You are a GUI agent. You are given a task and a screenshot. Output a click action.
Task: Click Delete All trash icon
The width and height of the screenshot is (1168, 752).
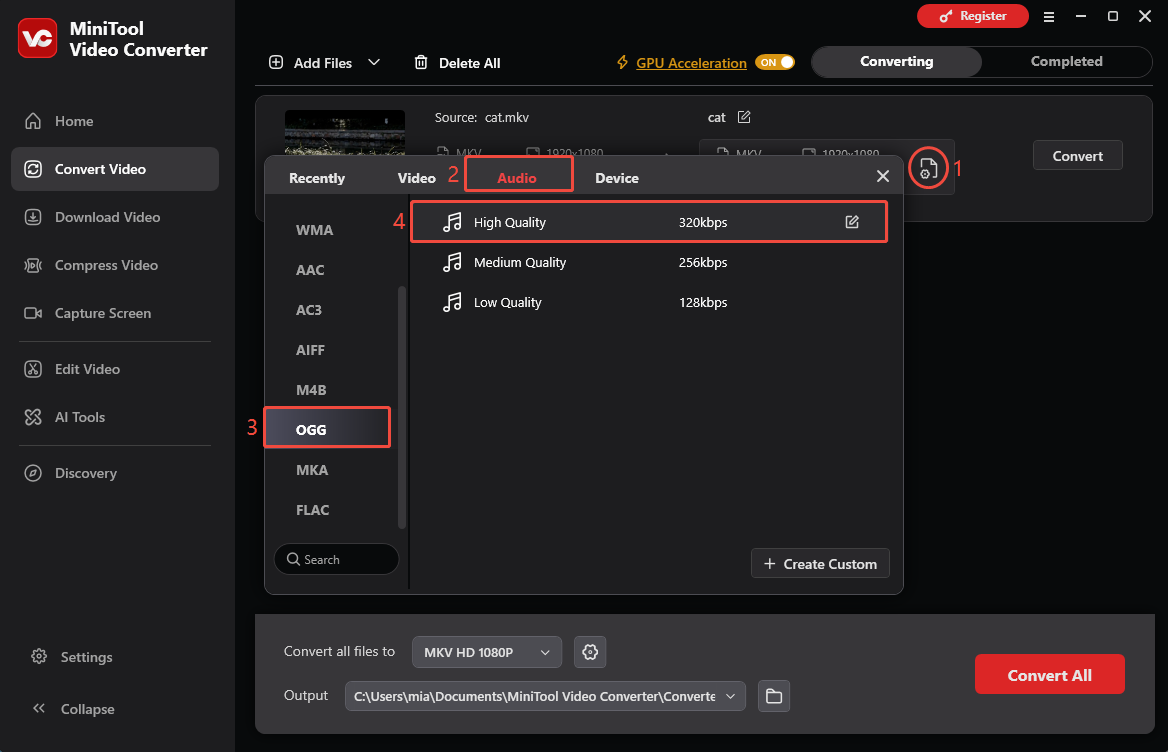click(421, 63)
